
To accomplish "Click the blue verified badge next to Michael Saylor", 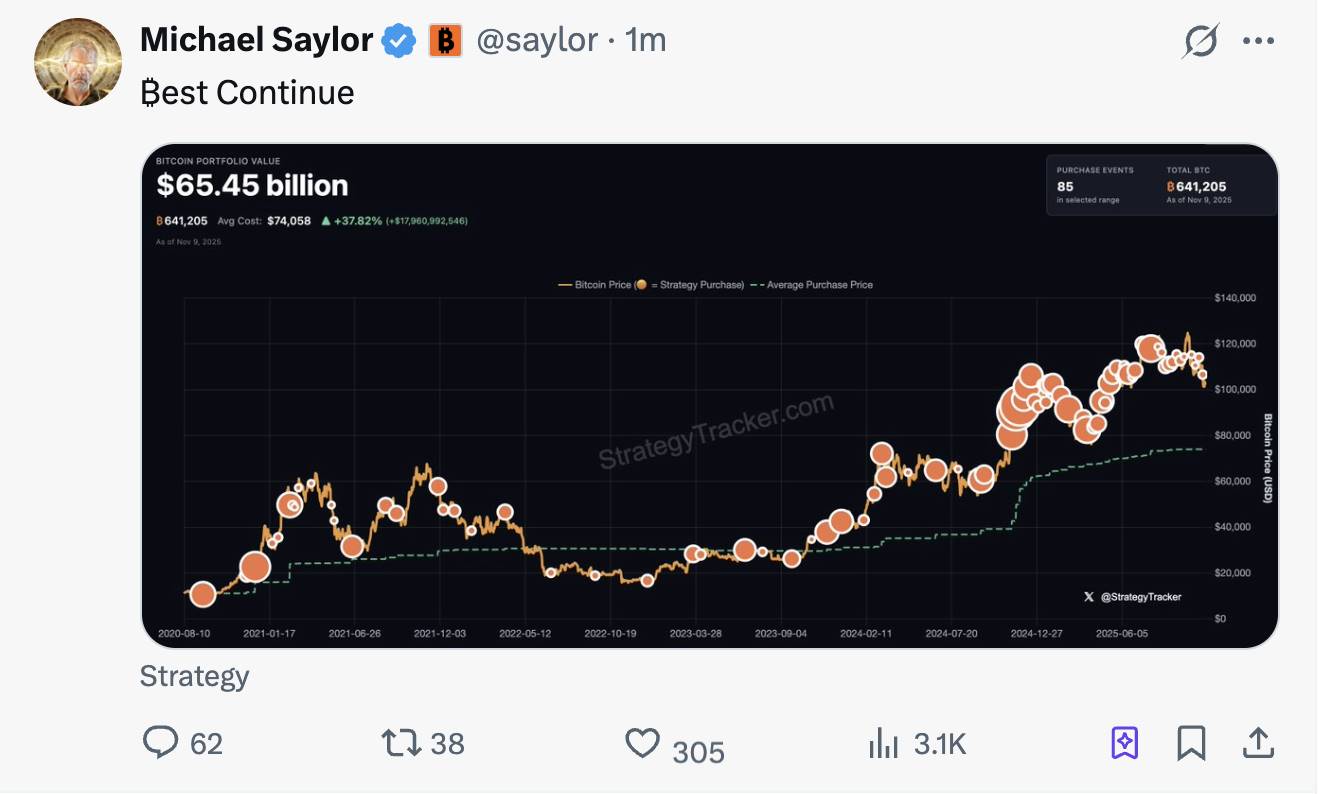I will (398, 40).
